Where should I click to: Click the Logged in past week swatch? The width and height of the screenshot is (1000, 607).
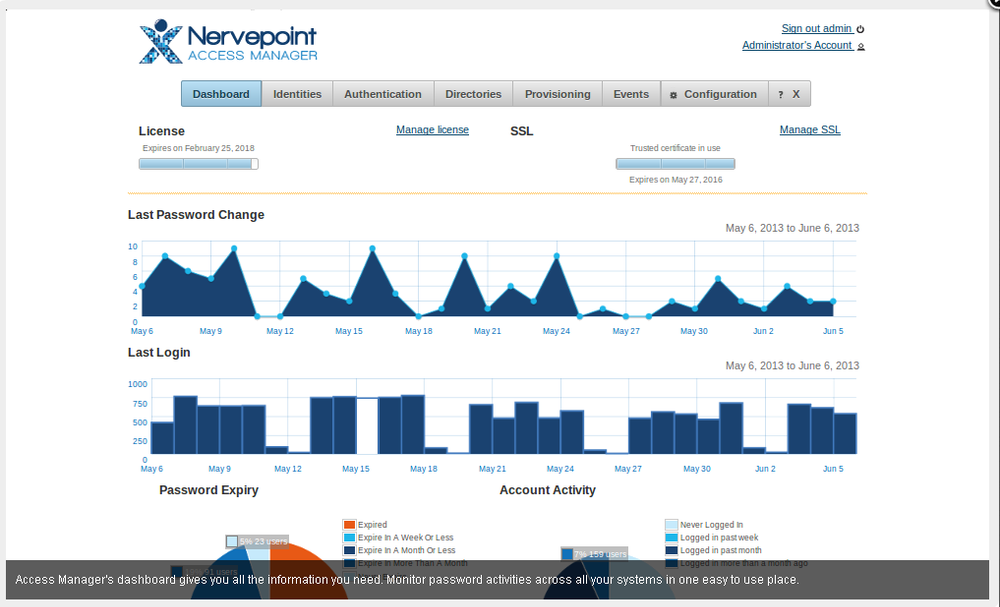click(x=672, y=538)
